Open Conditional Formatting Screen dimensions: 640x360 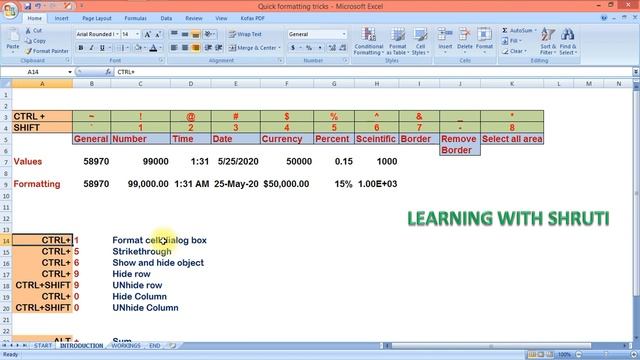(x=369, y=41)
